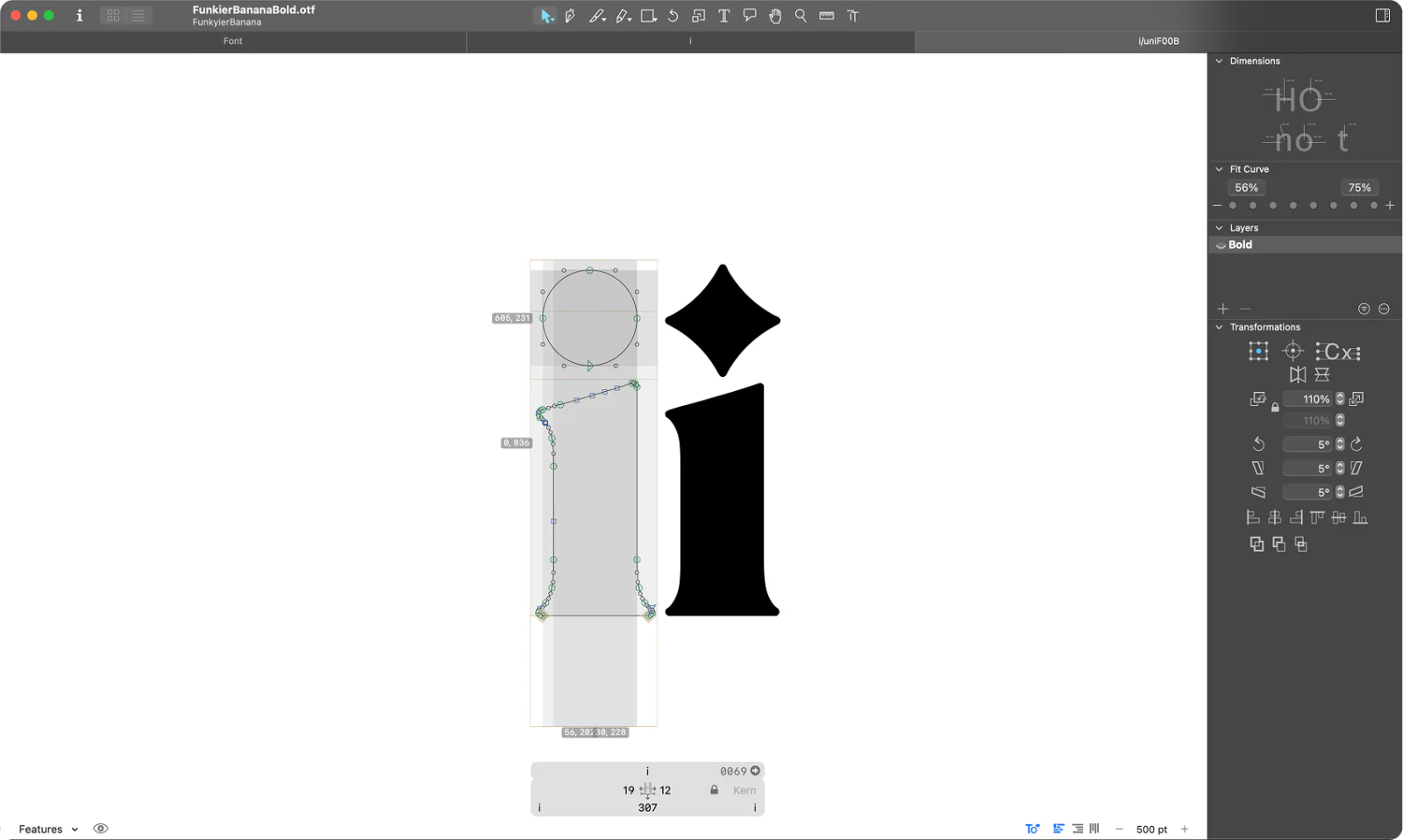Toggle the scale proportion lock
Screen dimensions: 1403x840
pyautogui.click(x=1275, y=408)
